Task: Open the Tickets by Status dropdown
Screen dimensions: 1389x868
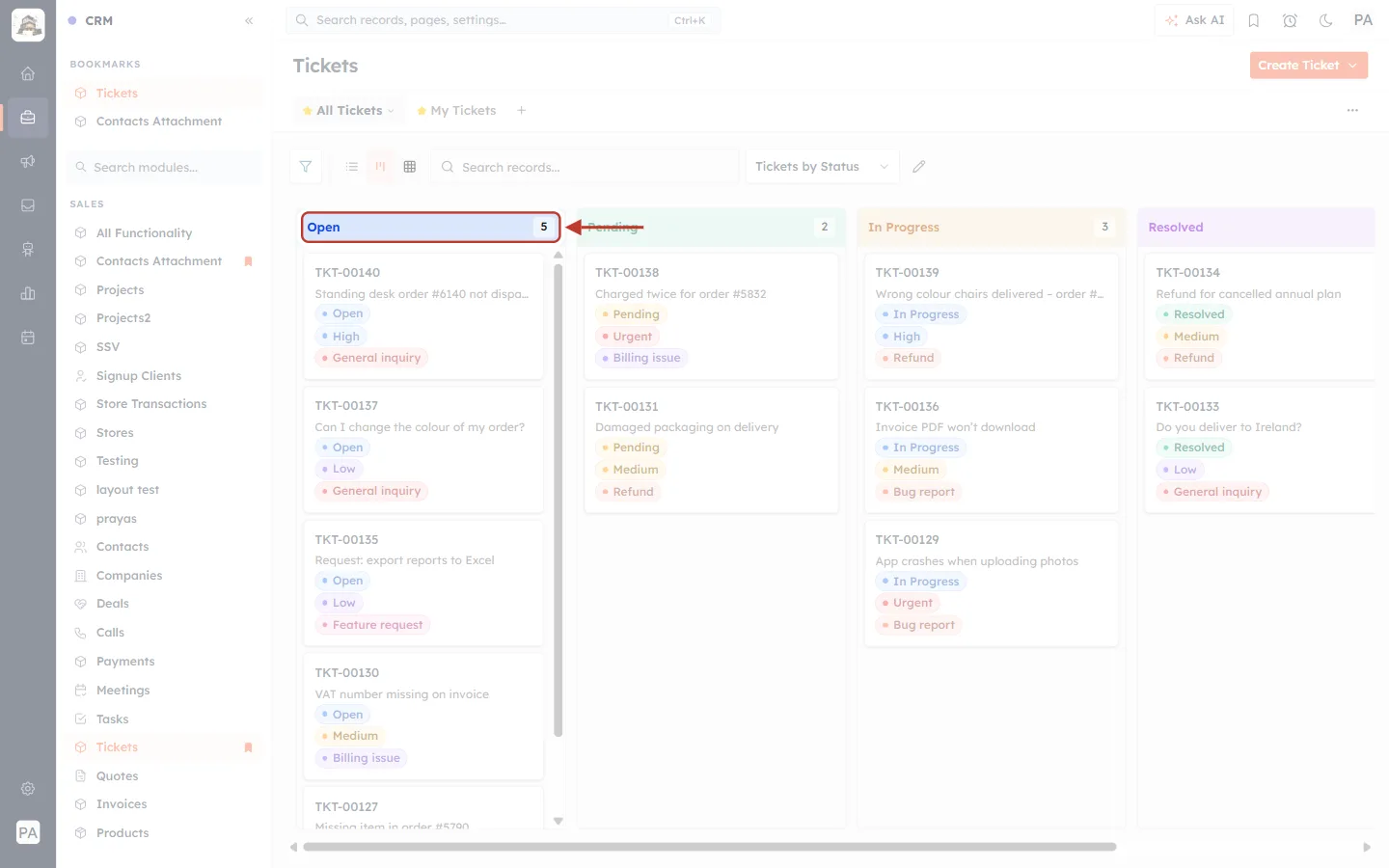Action: pyautogui.click(x=822, y=167)
